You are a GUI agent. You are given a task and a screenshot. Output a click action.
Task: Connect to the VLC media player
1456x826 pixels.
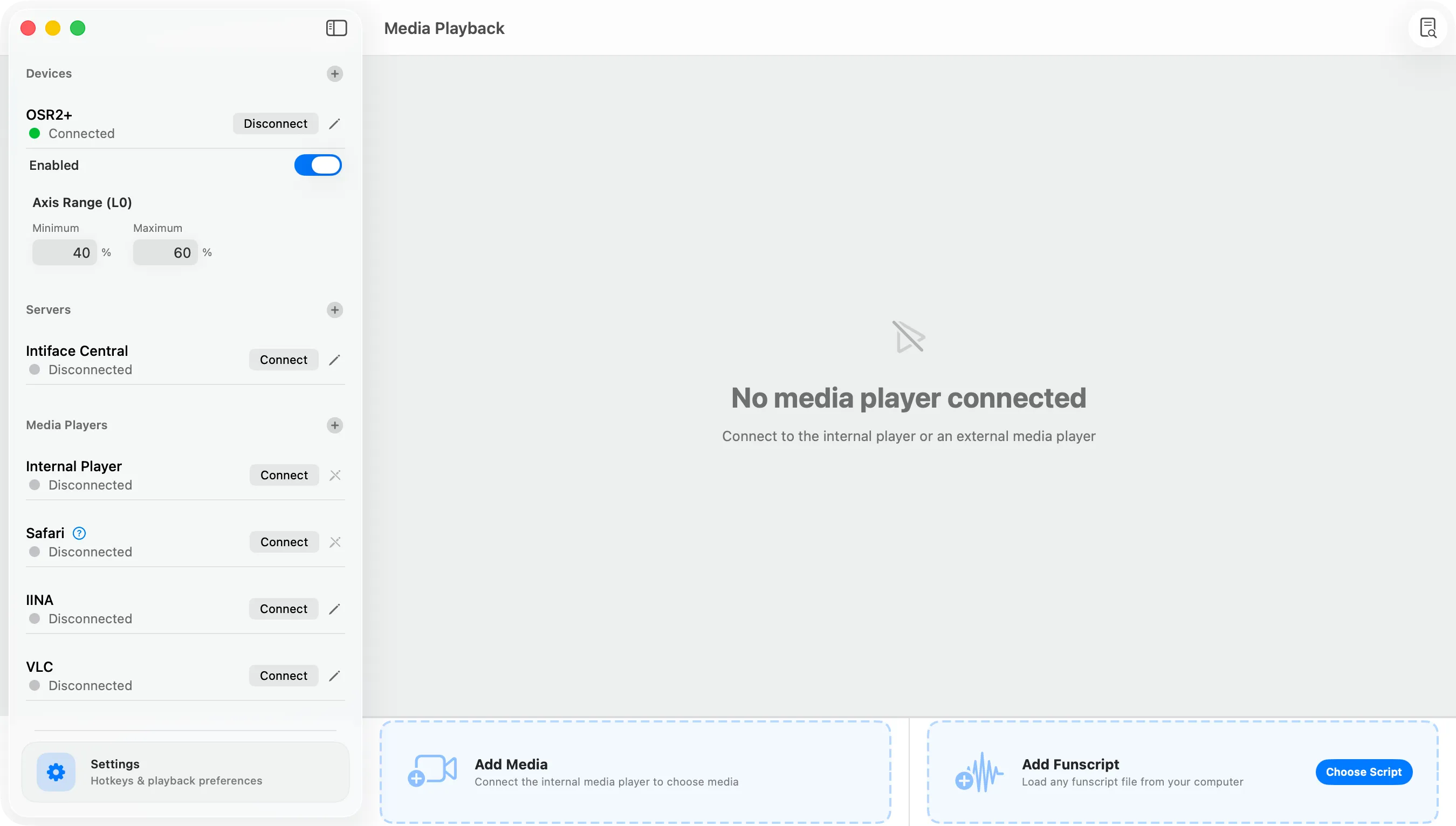(283, 676)
